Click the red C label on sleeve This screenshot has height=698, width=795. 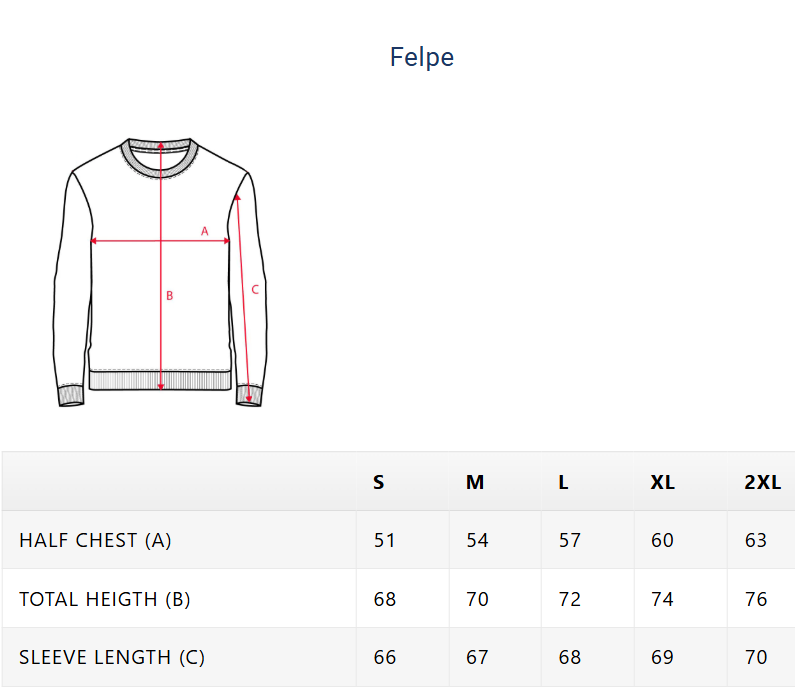(255, 290)
